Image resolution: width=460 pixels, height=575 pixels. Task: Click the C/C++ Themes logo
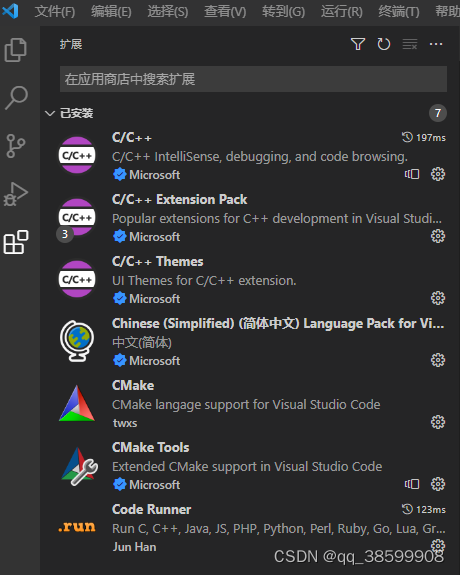tap(77, 279)
